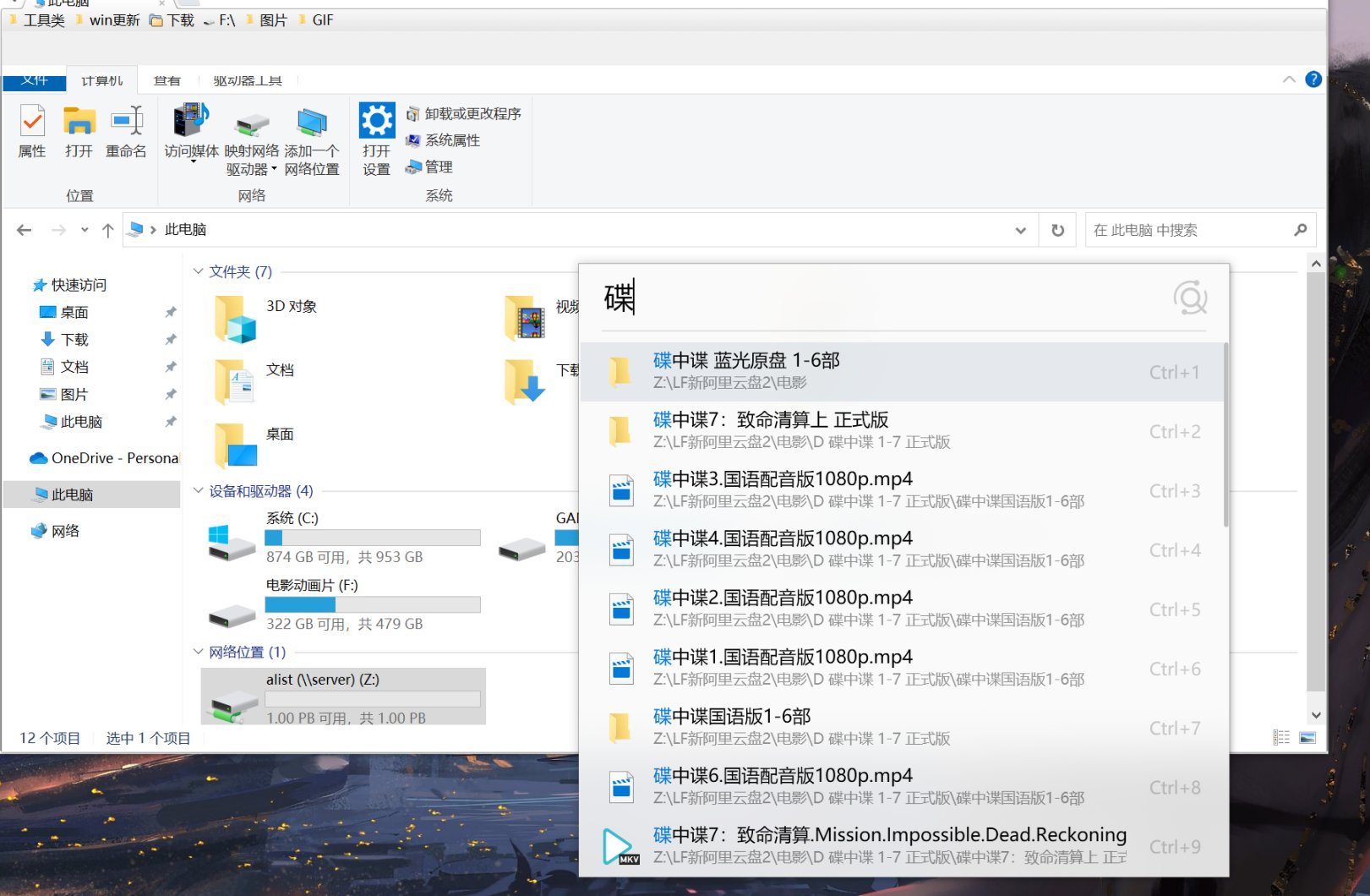Open result 碟中谍 蓝光原盘 1-6部
The height and width of the screenshot is (896, 1370).
901,372
